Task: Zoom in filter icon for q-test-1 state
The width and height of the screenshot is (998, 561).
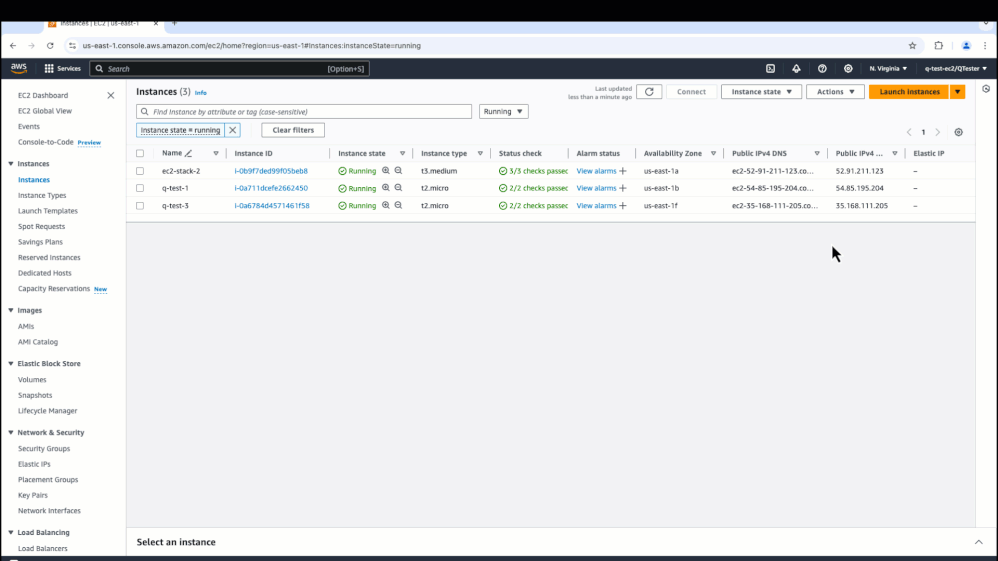Action: click(x=386, y=188)
